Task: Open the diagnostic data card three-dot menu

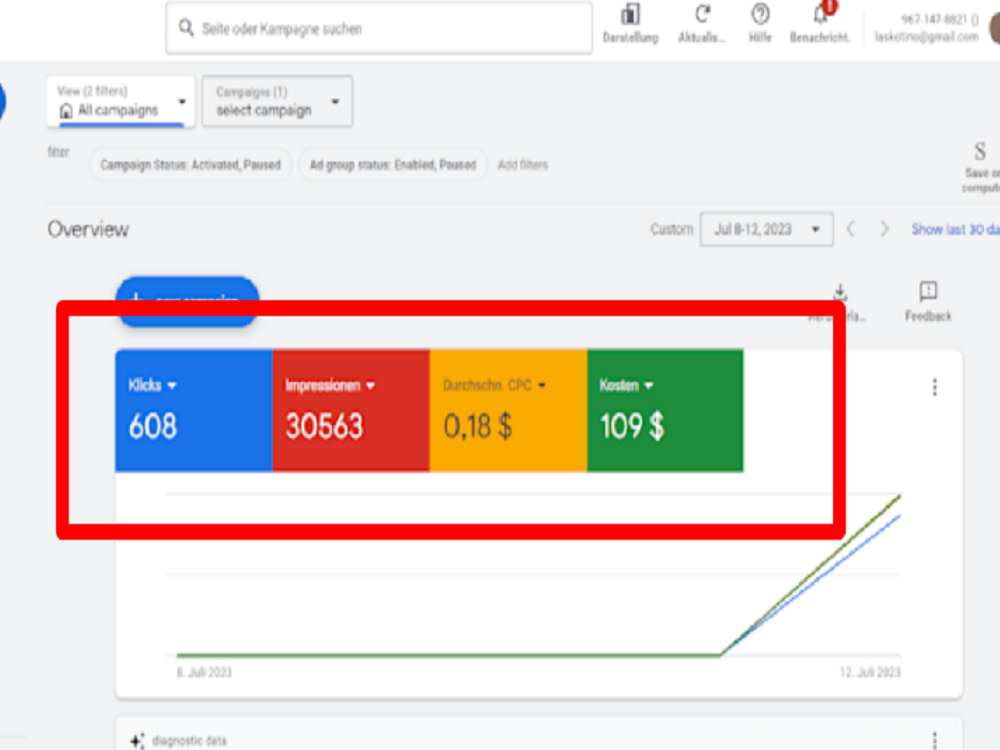Action: (935, 740)
